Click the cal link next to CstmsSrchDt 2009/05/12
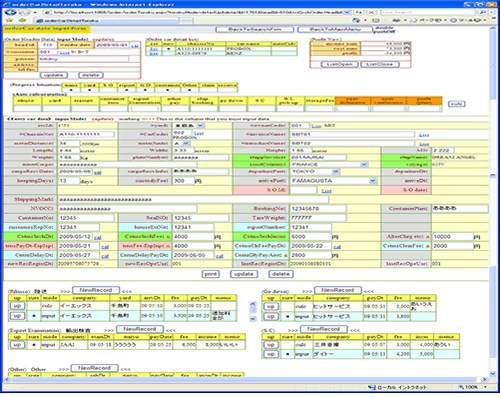Viewport: 500px width, 397px height. point(98,237)
